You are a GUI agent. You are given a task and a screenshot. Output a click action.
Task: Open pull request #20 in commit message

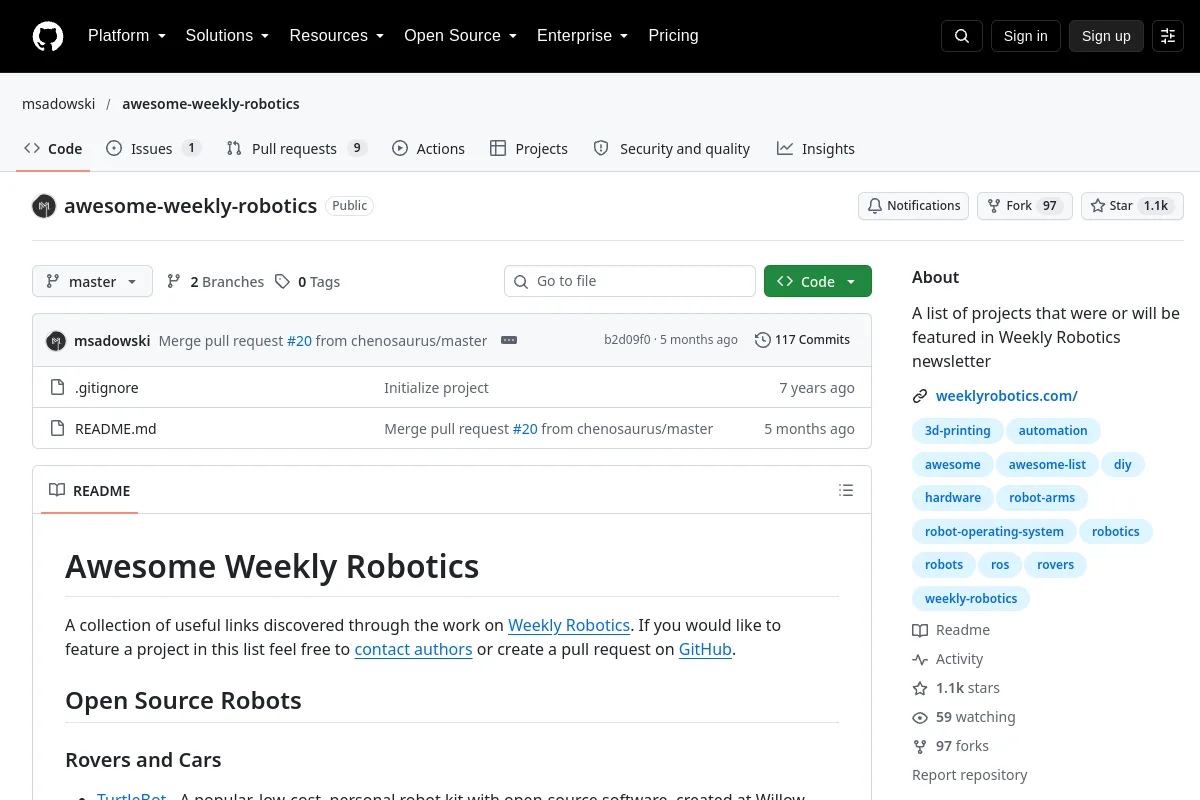(x=299, y=341)
